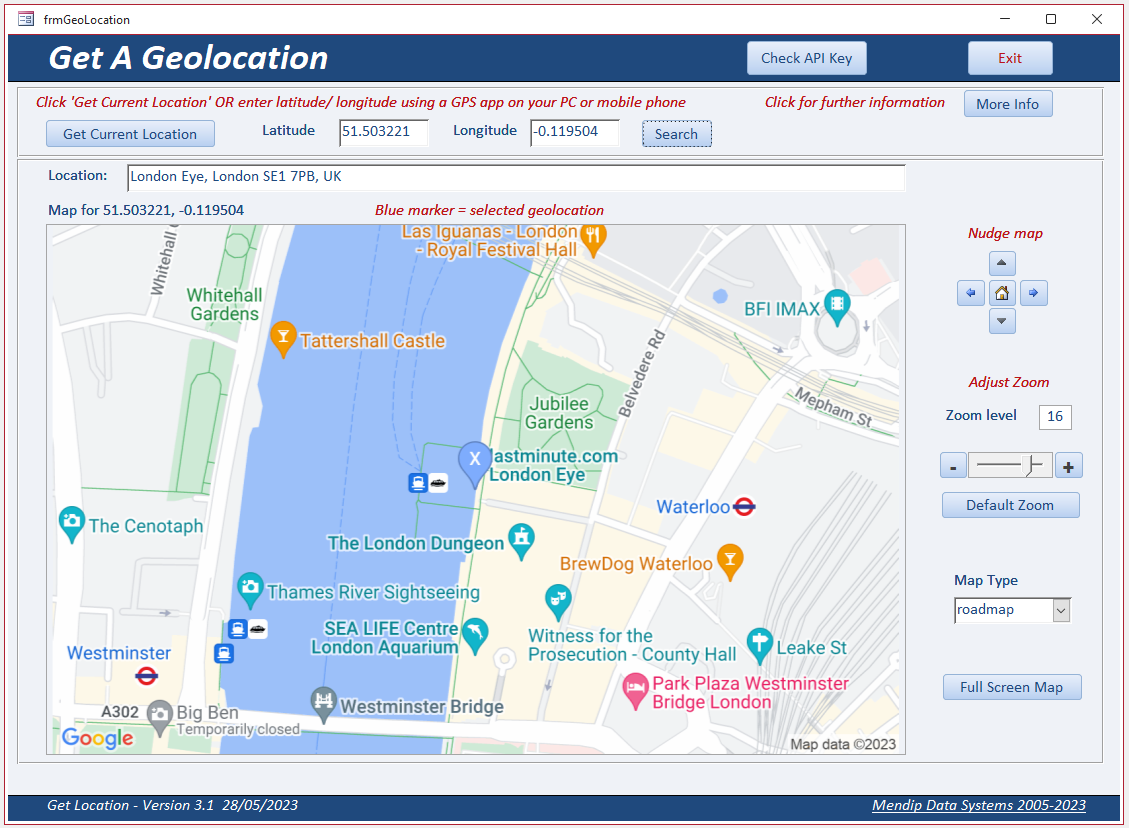Click the Waterloo underground roundel
This screenshot has height=828, width=1129.
point(744,508)
